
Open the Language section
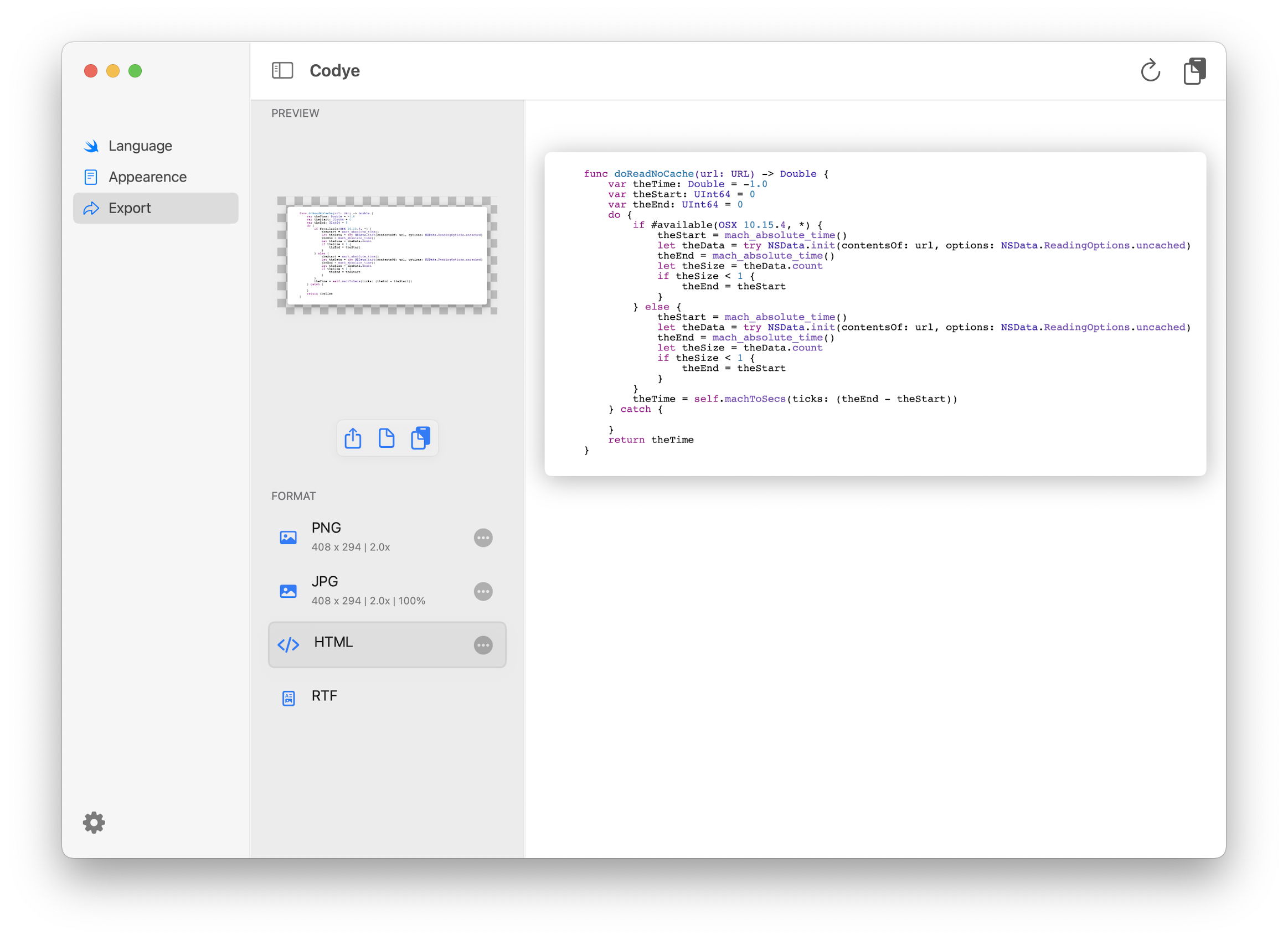coord(156,146)
